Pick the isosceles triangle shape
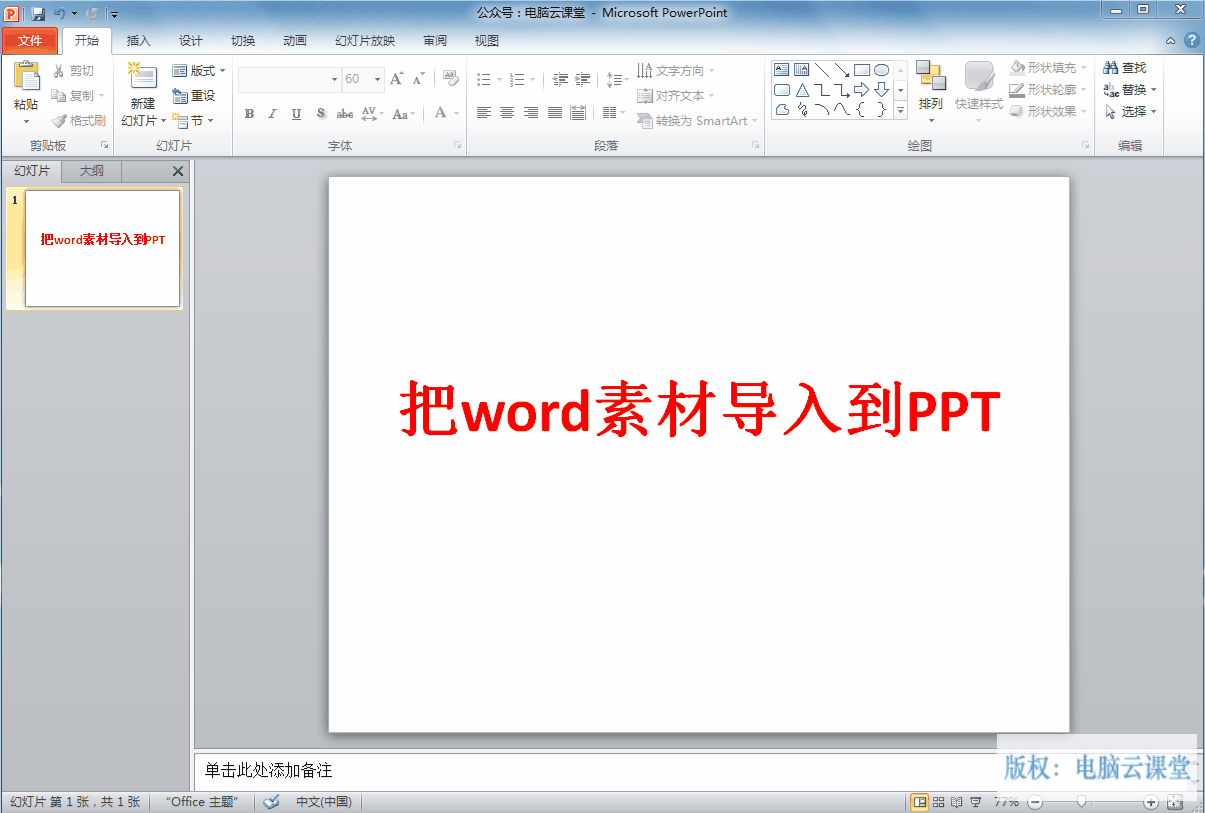Image resolution: width=1205 pixels, height=813 pixels. pyautogui.click(x=802, y=90)
